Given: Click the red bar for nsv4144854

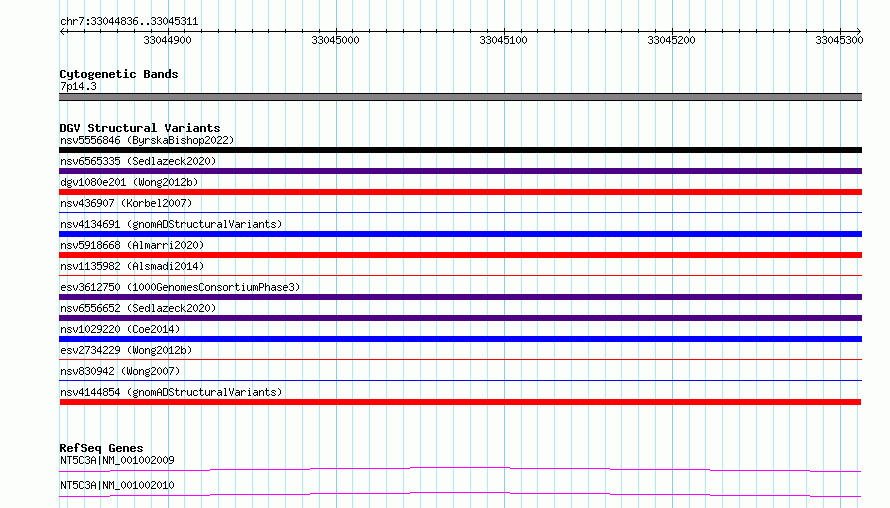Looking at the screenshot, I should point(460,402).
